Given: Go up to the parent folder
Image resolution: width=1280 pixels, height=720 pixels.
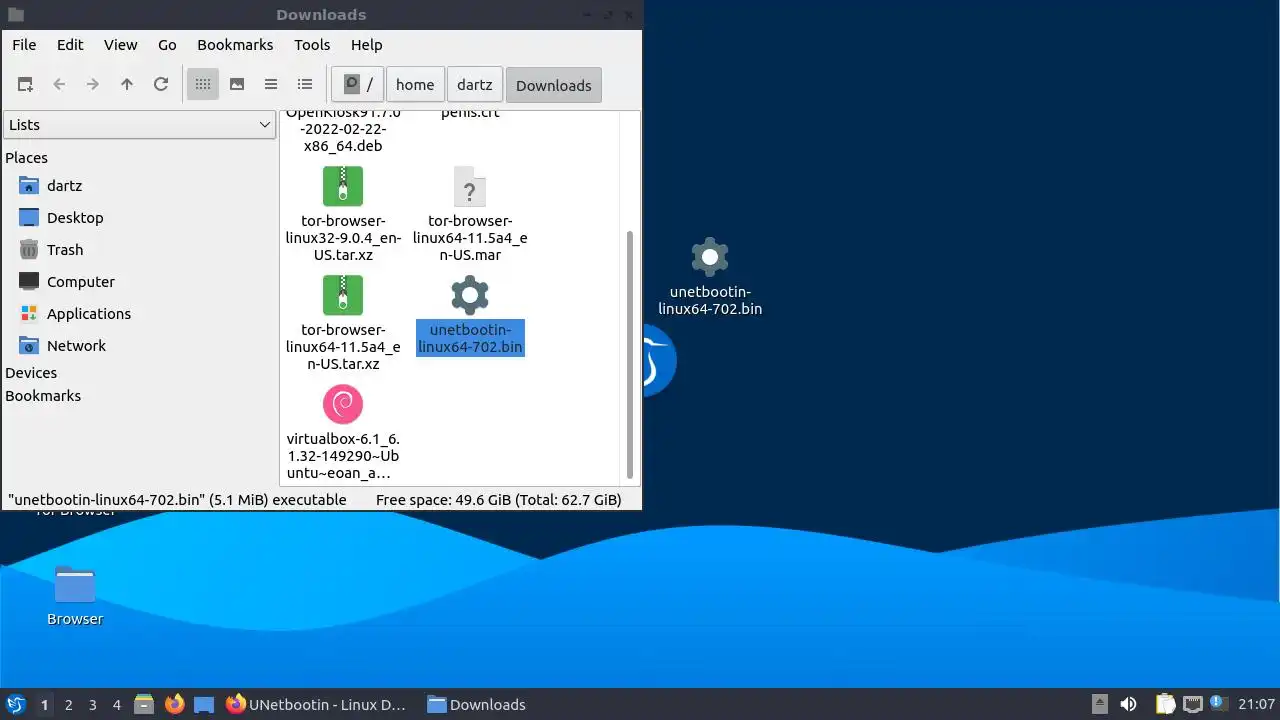Looking at the screenshot, I should tap(127, 85).
